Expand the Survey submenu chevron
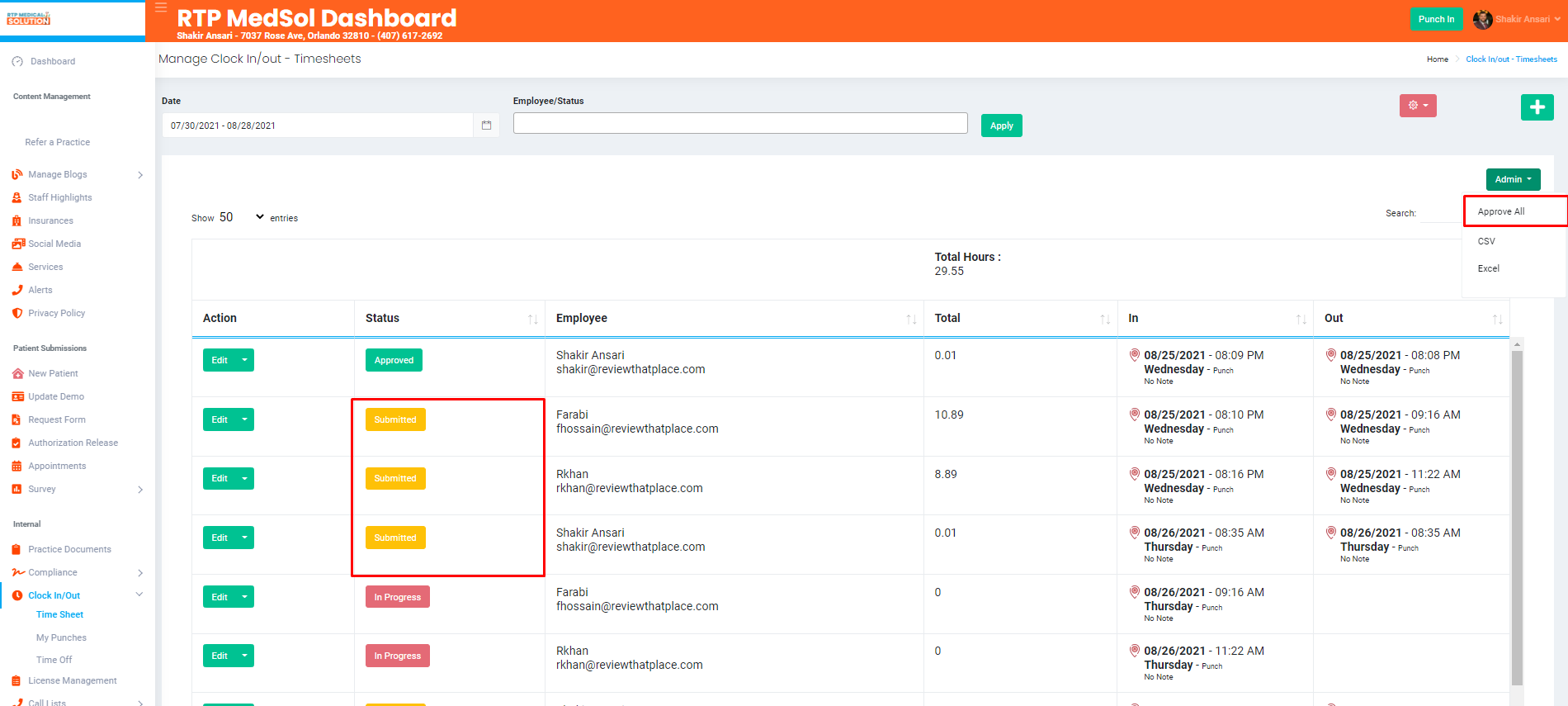Image resolution: width=1568 pixels, height=706 pixels. click(x=140, y=490)
